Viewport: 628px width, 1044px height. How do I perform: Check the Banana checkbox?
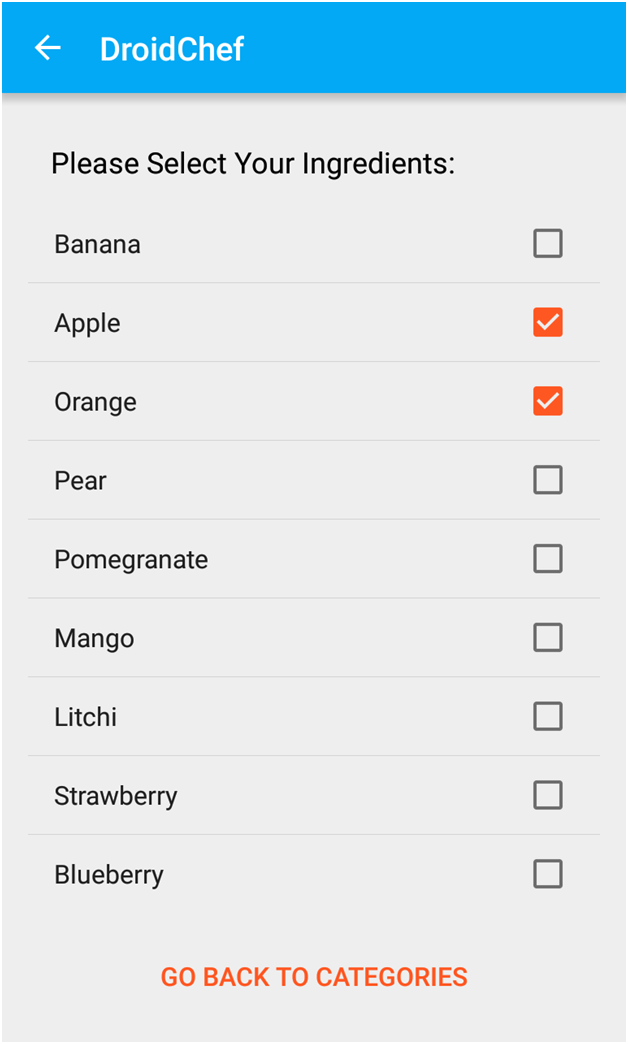pyautogui.click(x=547, y=243)
